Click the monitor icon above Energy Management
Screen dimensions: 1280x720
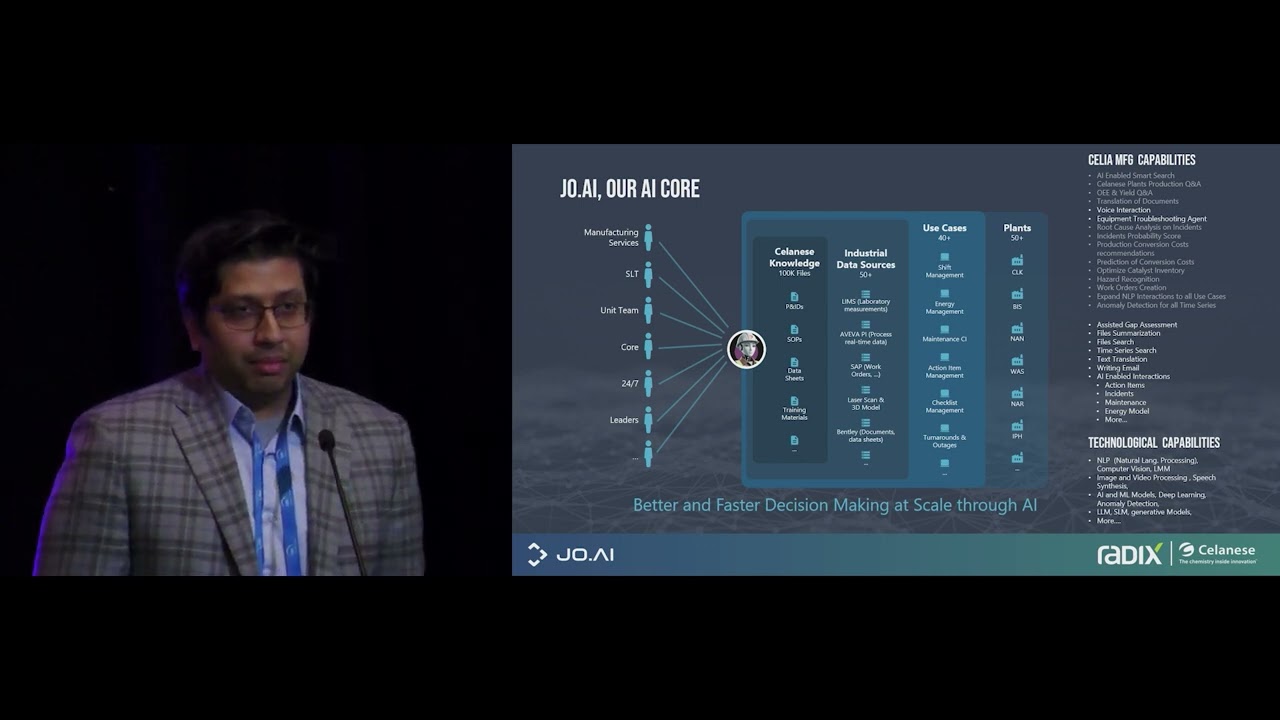click(x=944, y=294)
